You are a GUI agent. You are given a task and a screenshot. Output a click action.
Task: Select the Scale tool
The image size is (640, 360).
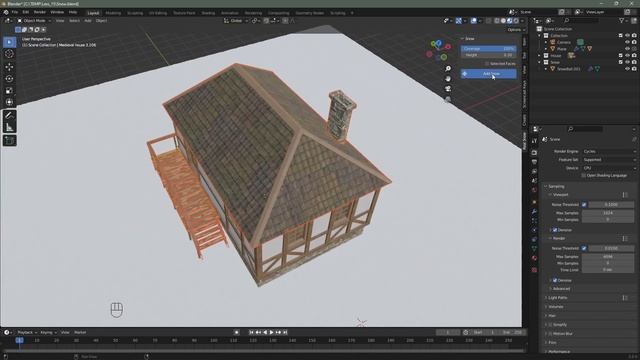tap(9, 90)
